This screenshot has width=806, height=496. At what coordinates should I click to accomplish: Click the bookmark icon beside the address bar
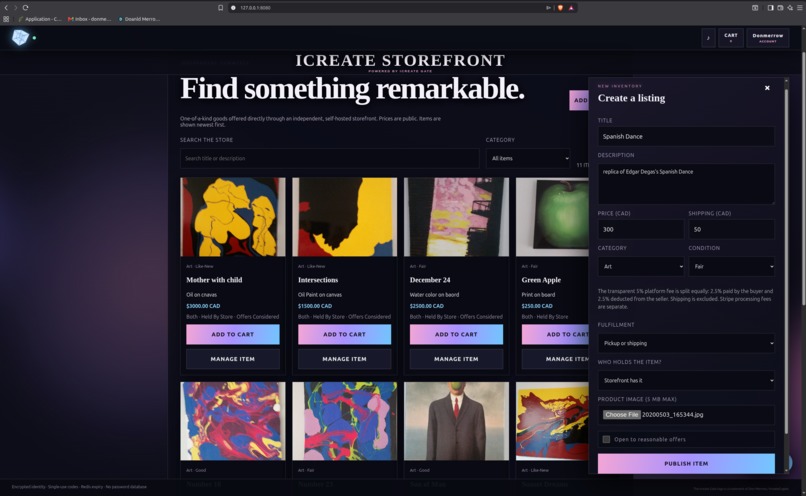click(x=221, y=8)
